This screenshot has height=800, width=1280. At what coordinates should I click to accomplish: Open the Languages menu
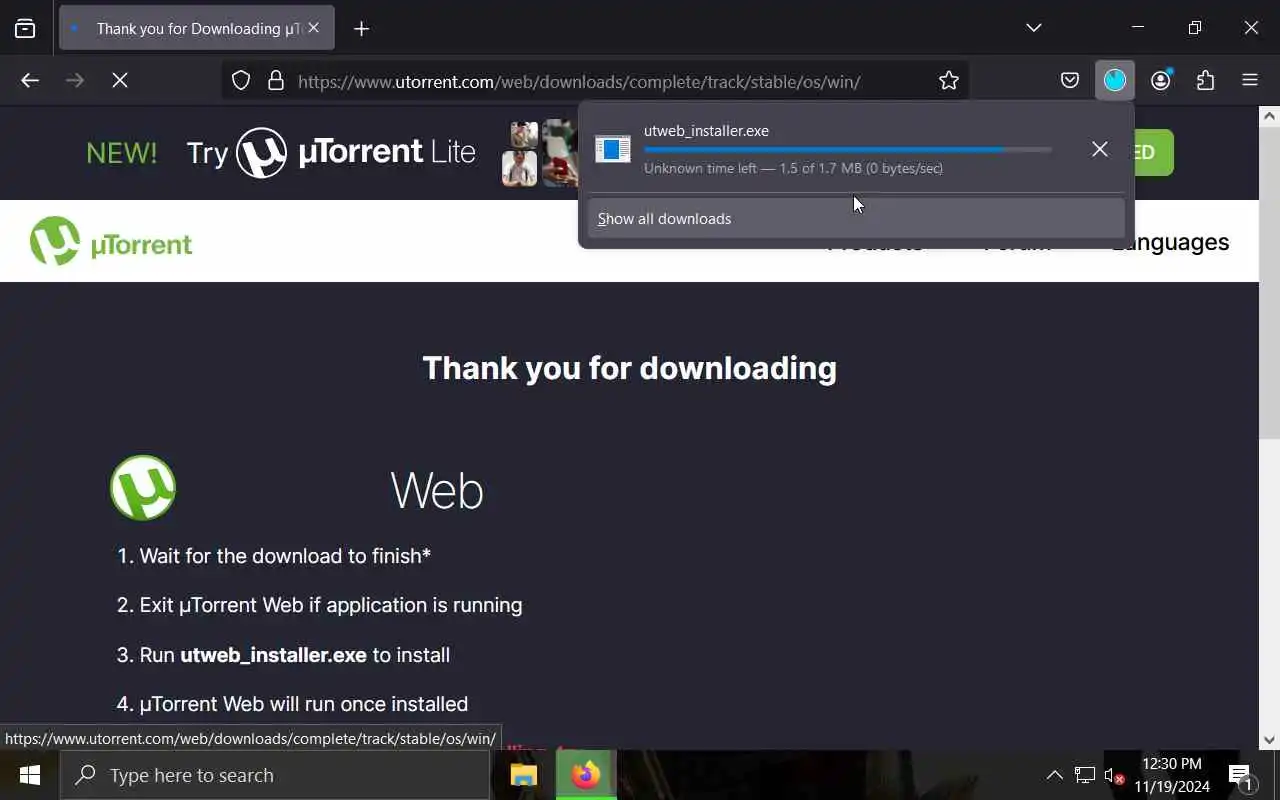click(x=1170, y=242)
